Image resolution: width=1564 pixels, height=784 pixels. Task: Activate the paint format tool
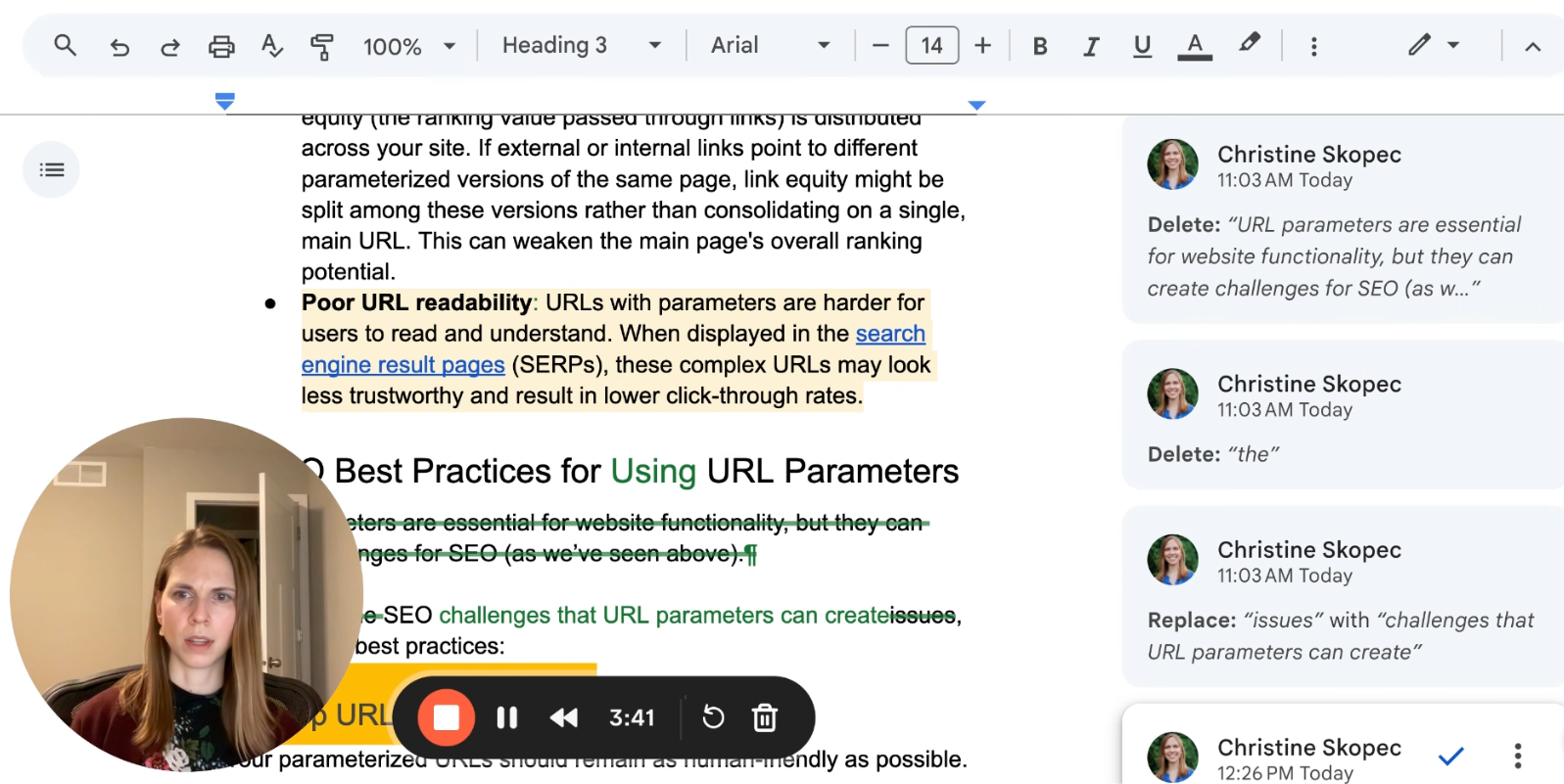tap(321, 46)
